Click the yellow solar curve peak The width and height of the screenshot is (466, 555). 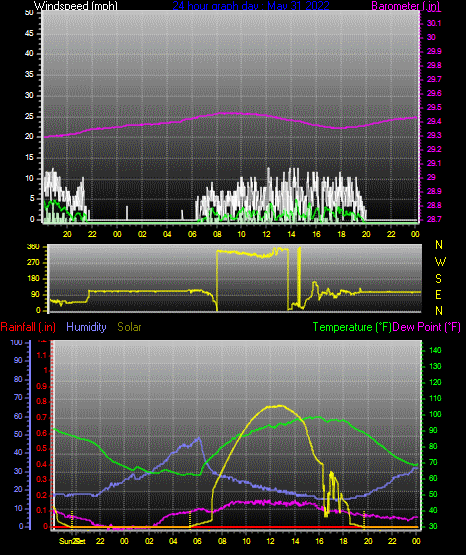(280, 406)
